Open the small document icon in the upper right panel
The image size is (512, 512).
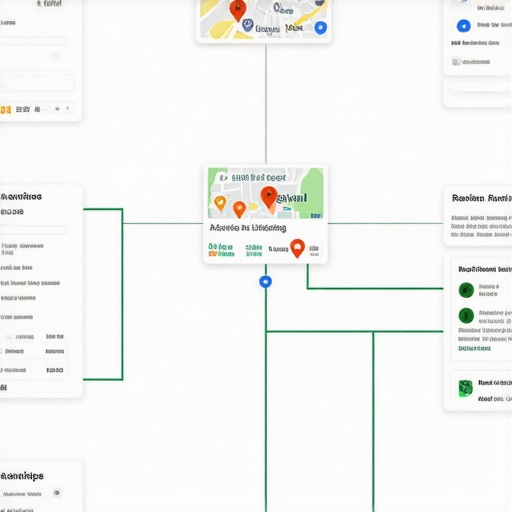[x=456, y=62]
